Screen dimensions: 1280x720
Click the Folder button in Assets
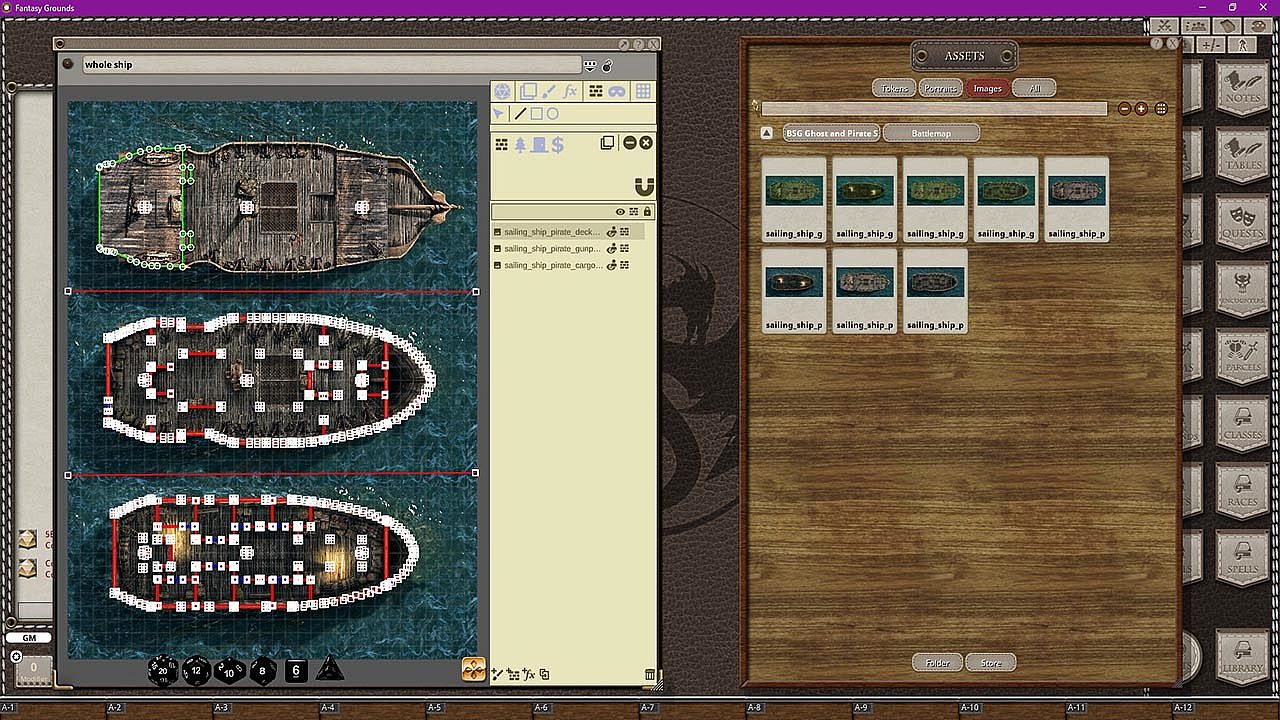937,662
